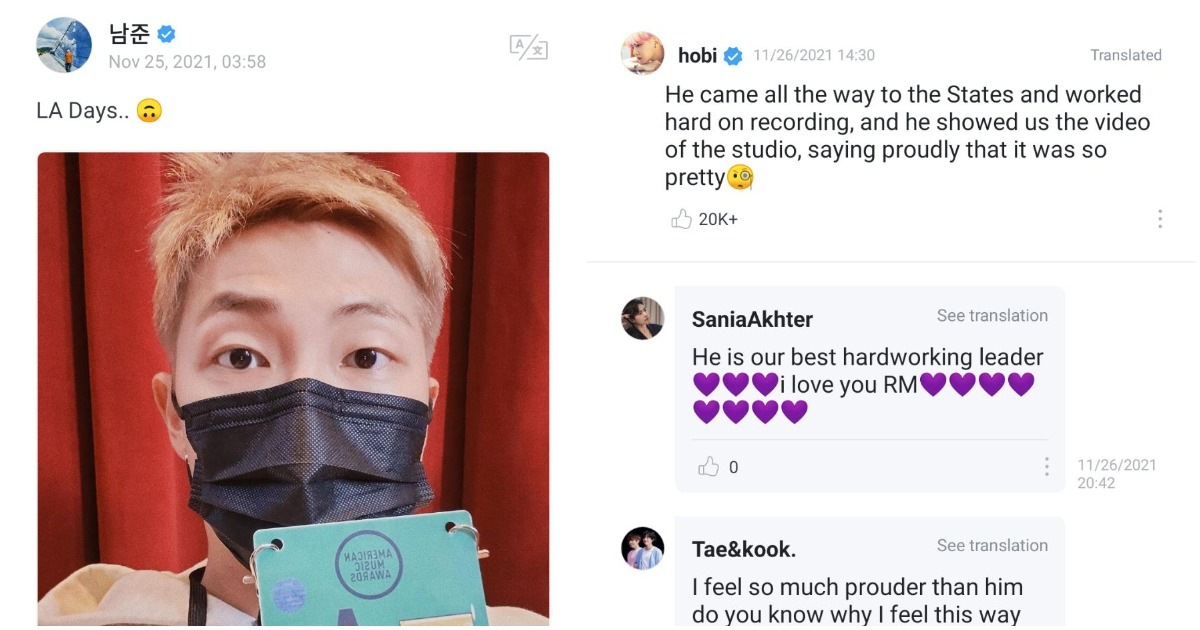Like hobi's comment with thumbs up

click(x=682, y=219)
